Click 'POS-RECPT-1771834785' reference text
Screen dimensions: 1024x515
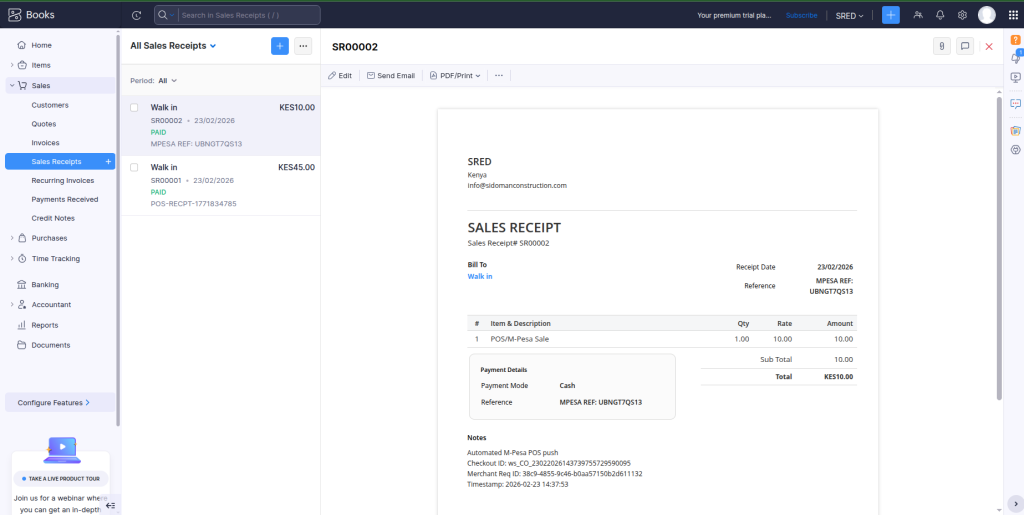(x=194, y=204)
